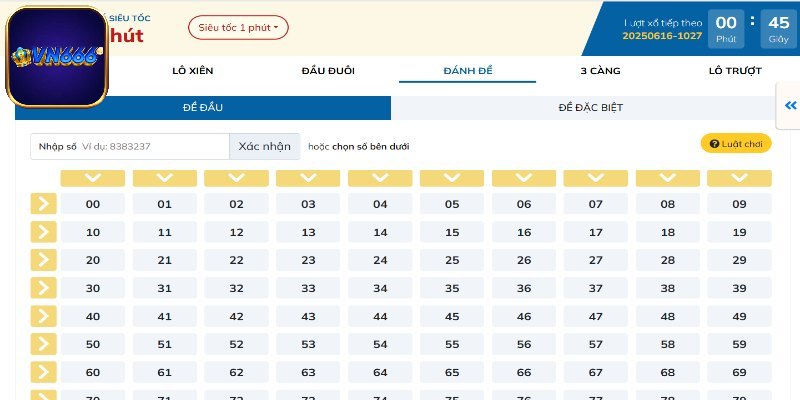Screen dimensions: 800x400
Task: Select entire row starting with 50
Action: 43,344
